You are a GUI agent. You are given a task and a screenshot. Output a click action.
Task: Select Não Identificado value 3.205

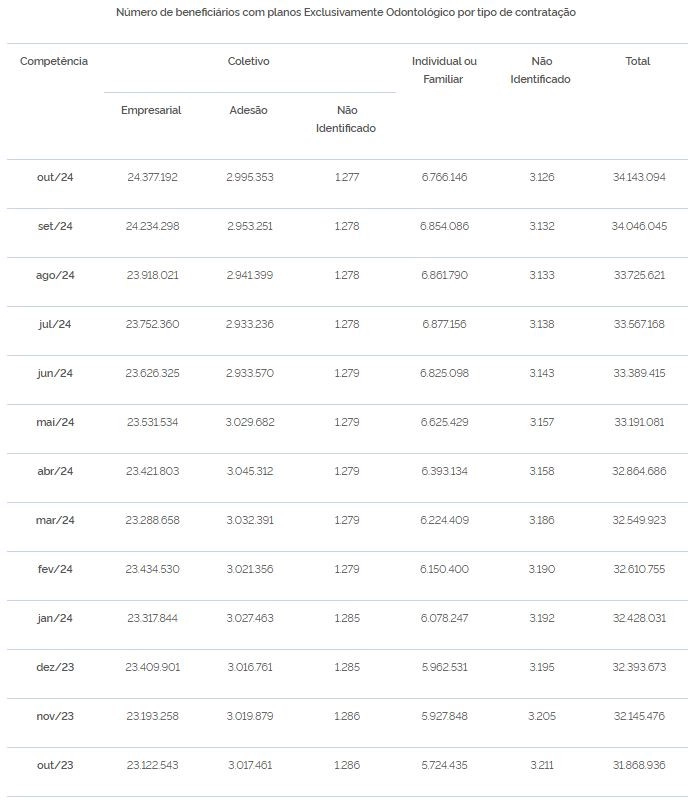tap(542, 716)
